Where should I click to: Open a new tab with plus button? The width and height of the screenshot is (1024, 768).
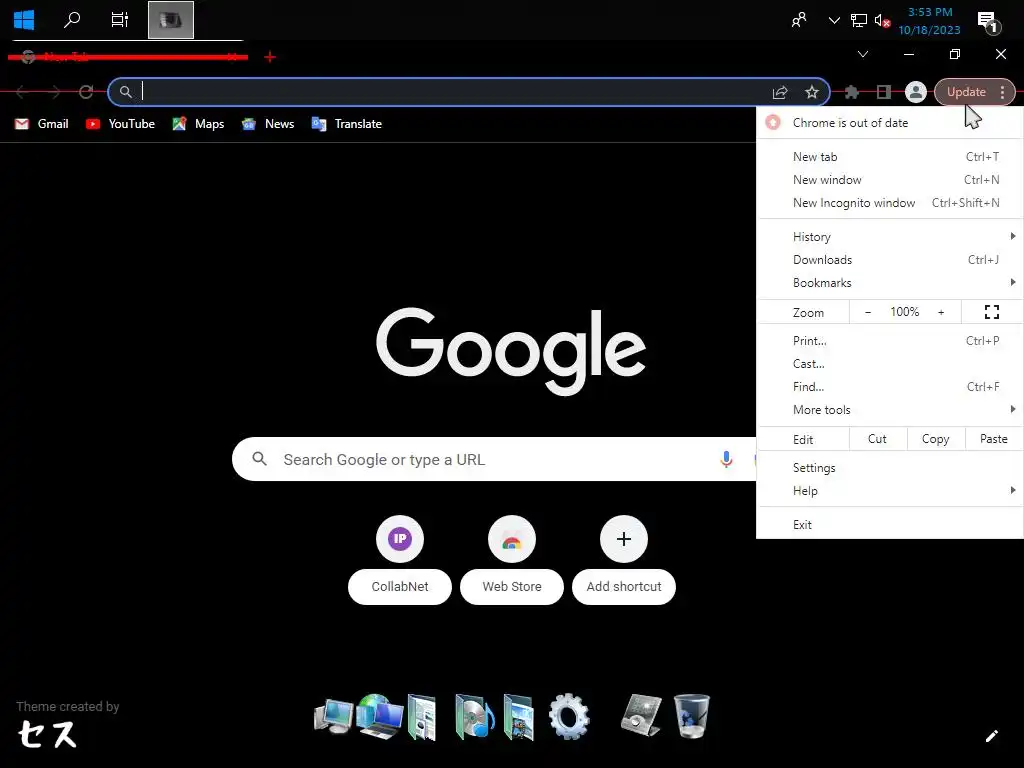pyautogui.click(x=270, y=57)
